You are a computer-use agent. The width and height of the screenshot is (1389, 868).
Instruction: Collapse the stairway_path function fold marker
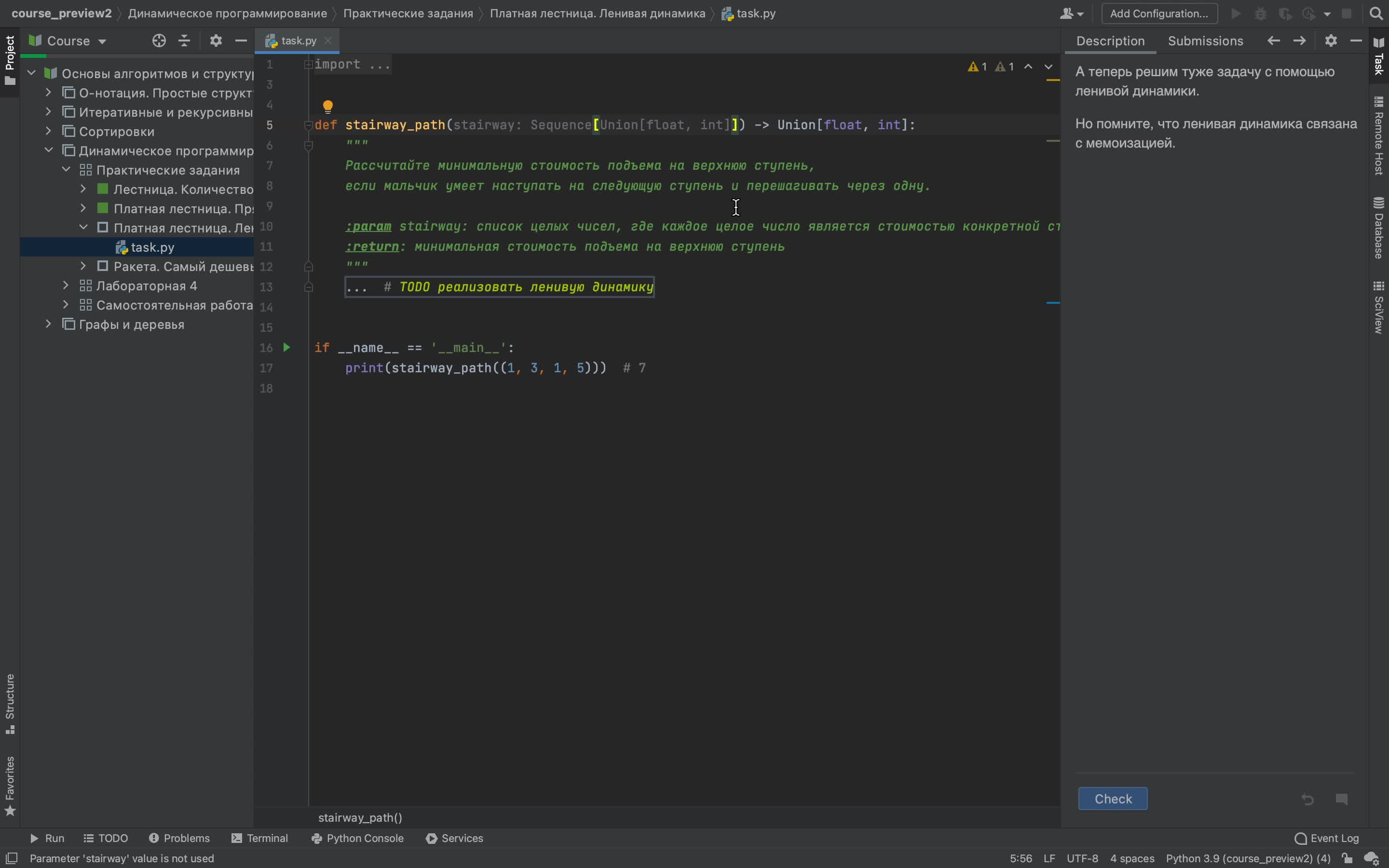[x=308, y=125]
